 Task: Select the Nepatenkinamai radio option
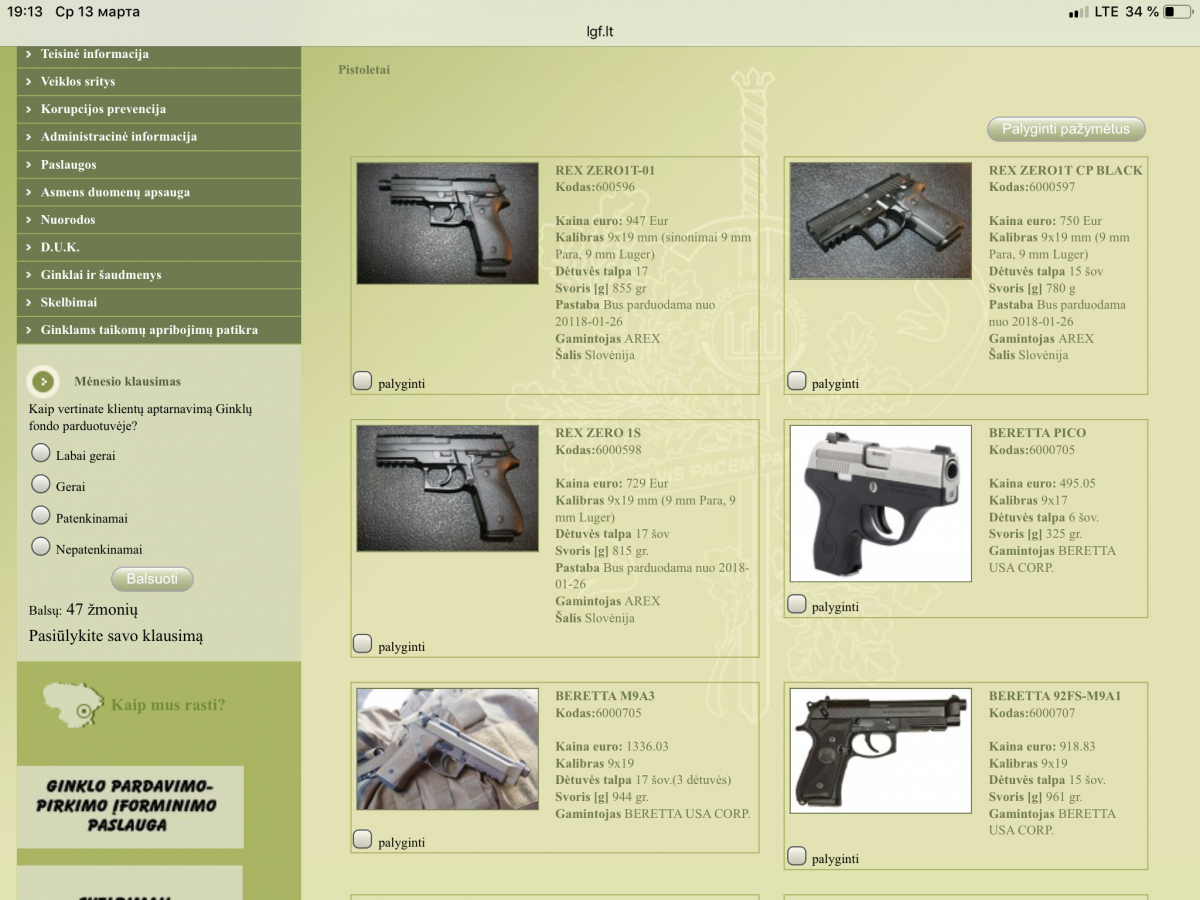41,546
